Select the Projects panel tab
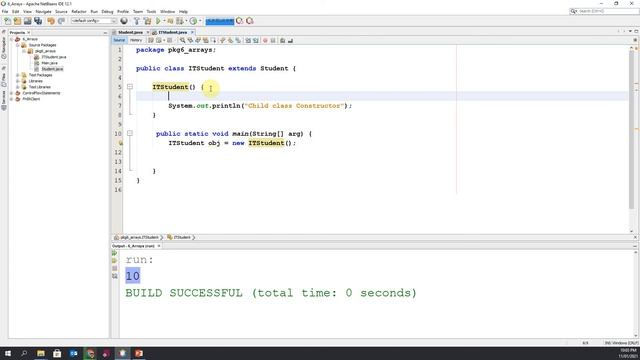 coord(17,33)
